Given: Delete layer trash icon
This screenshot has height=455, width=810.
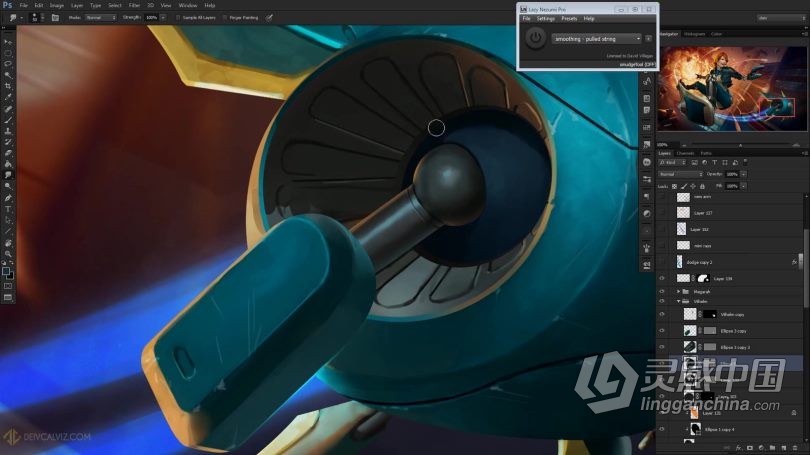Looking at the screenshot, I should 795,448.
